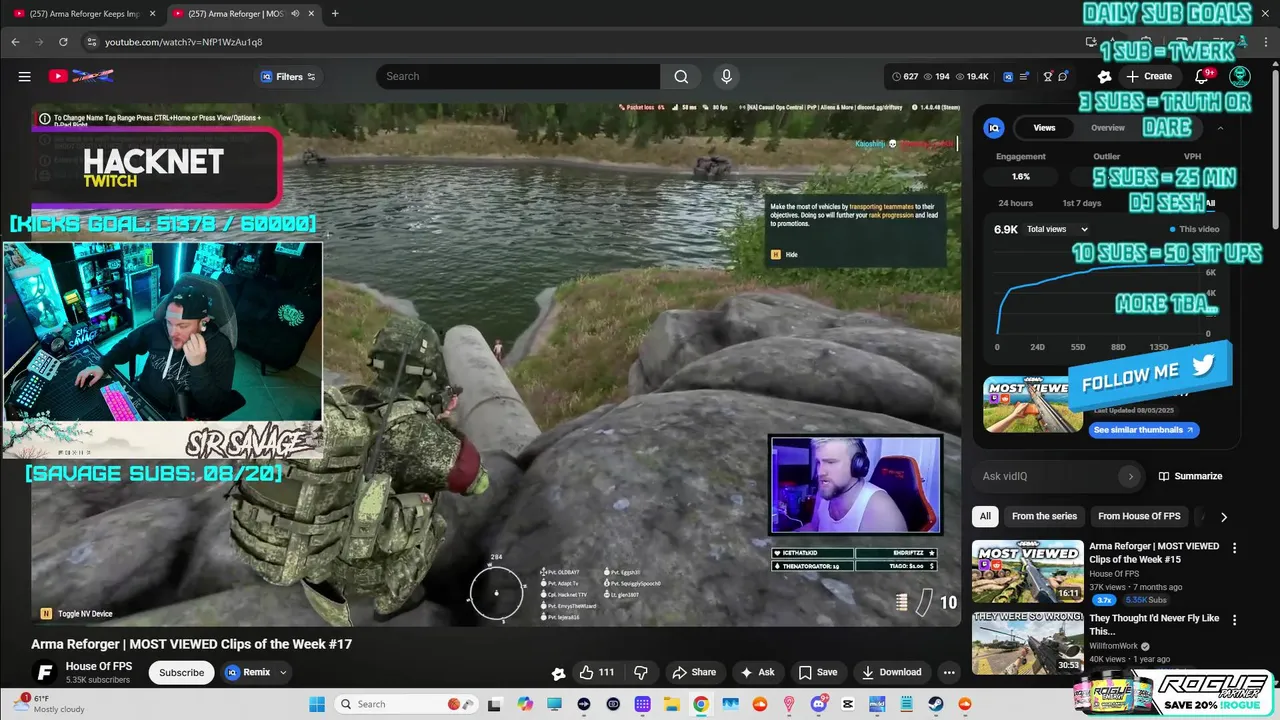Dislike the video with thumbs down
This screenshot has height=720, width=1280.
tap(641, 672)
